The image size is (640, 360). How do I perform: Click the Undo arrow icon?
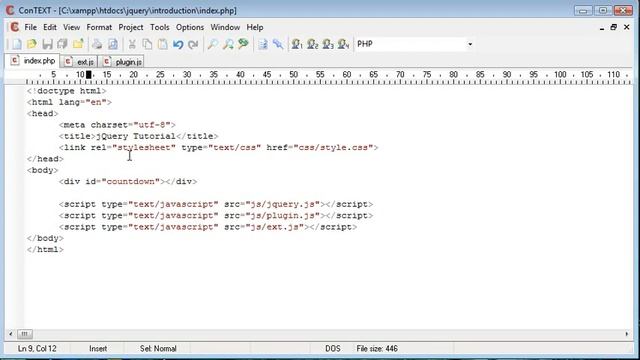pyautogui.click(x=178, y=44)
